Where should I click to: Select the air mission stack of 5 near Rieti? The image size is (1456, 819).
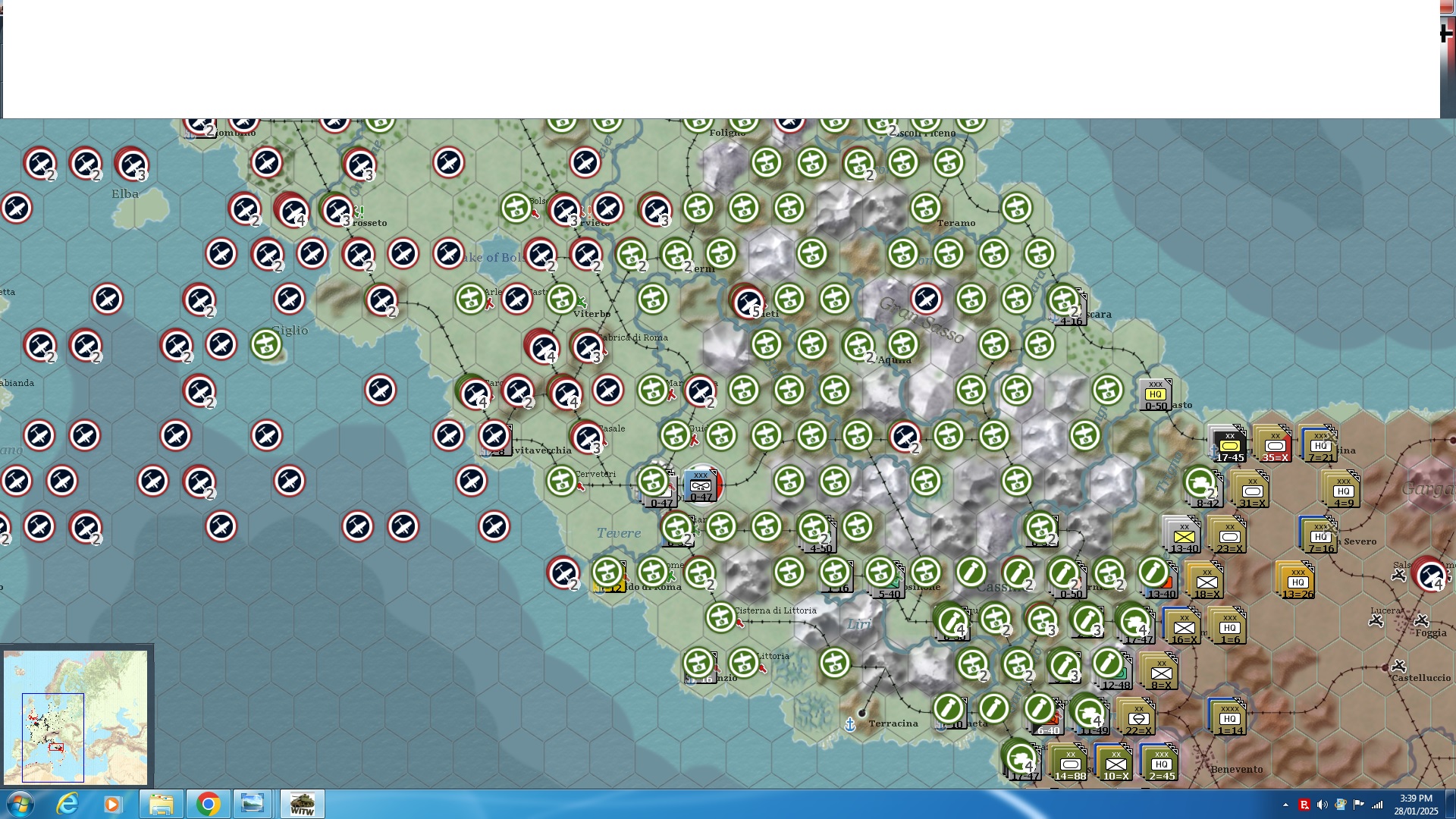pyautogui.click(x=748, y=301)
